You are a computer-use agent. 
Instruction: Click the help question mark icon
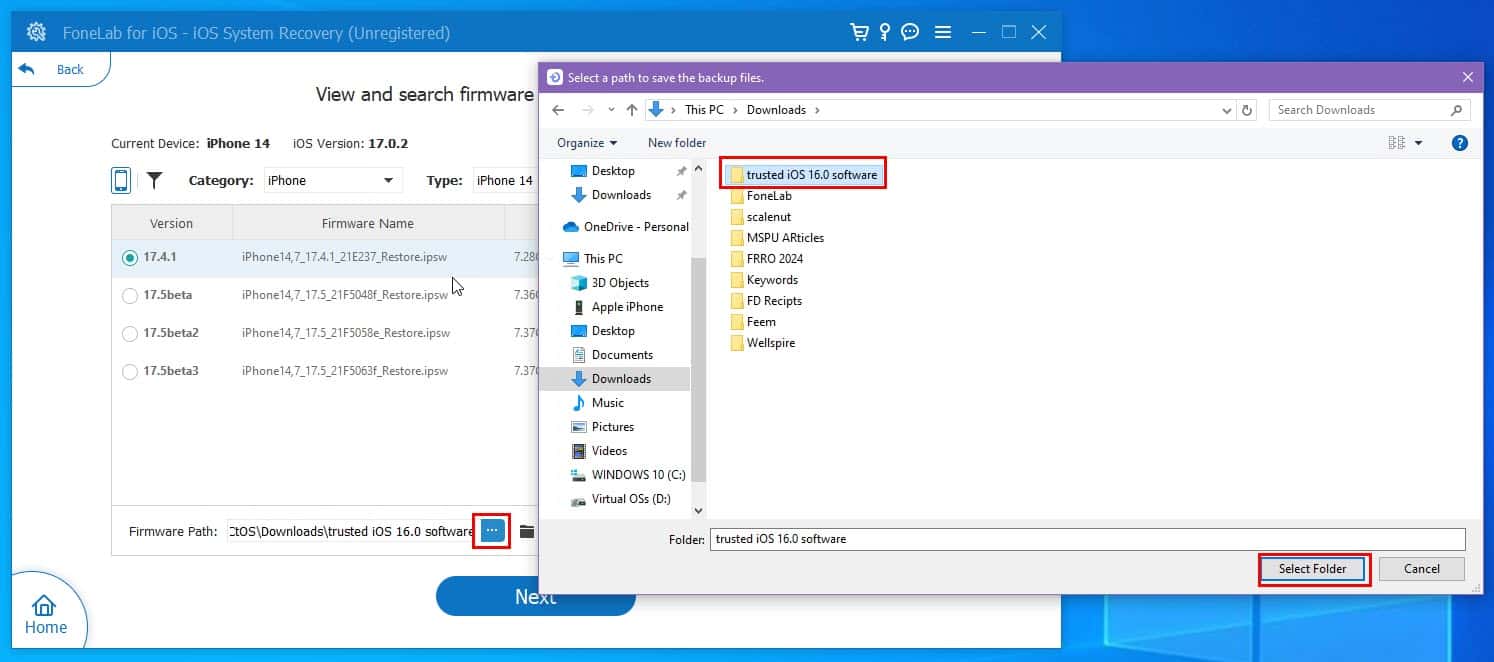point(1459,143)
